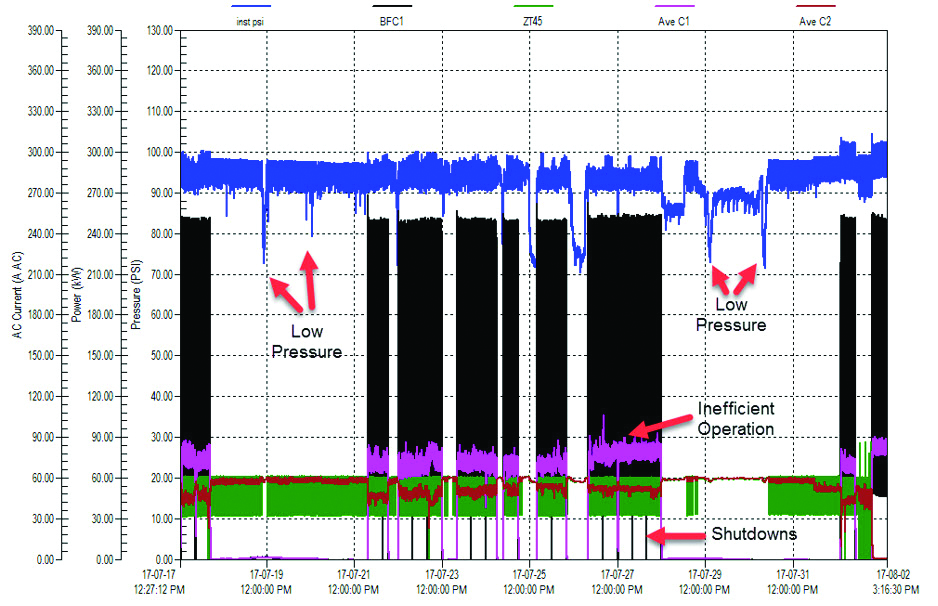
Task: Click the 'Inefficient Operation' annotation text
Action: point(736,419)
